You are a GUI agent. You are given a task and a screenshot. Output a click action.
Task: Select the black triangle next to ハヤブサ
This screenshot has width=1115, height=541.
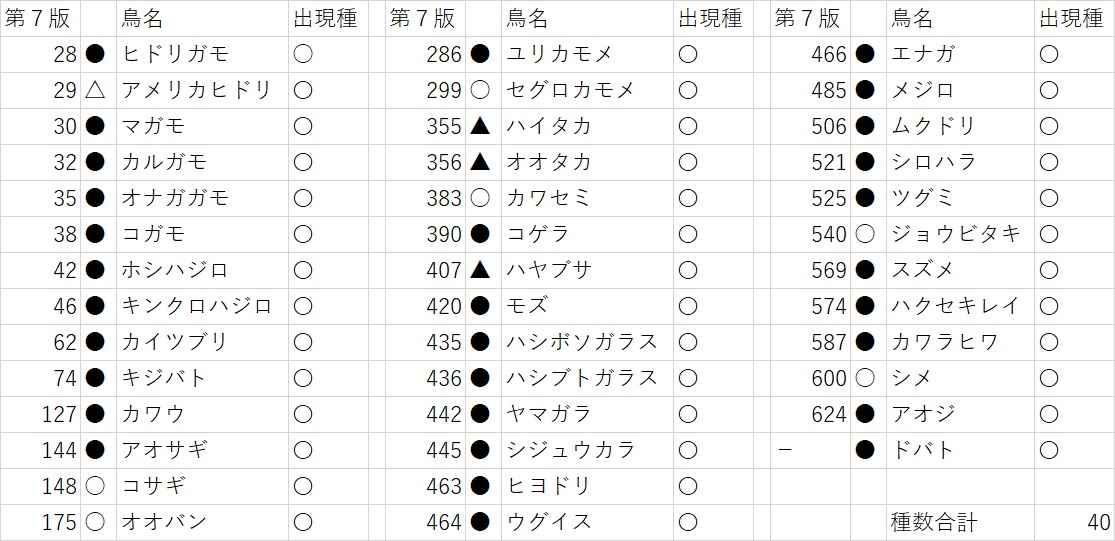(x=480, y=270)
